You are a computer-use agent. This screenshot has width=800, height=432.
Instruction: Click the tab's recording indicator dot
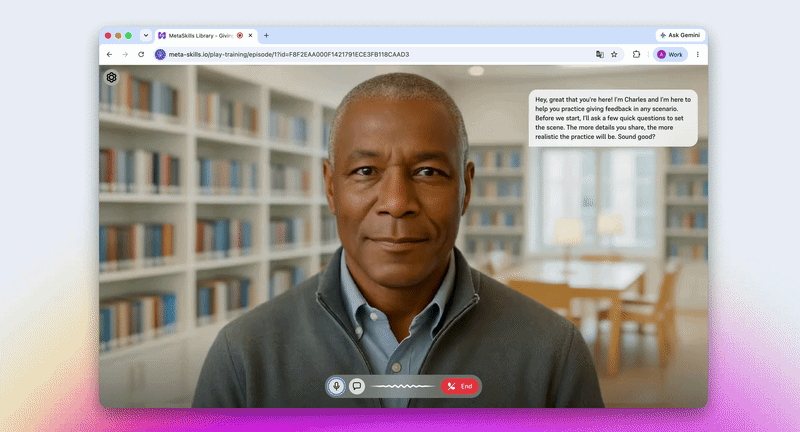click(240, 36)
